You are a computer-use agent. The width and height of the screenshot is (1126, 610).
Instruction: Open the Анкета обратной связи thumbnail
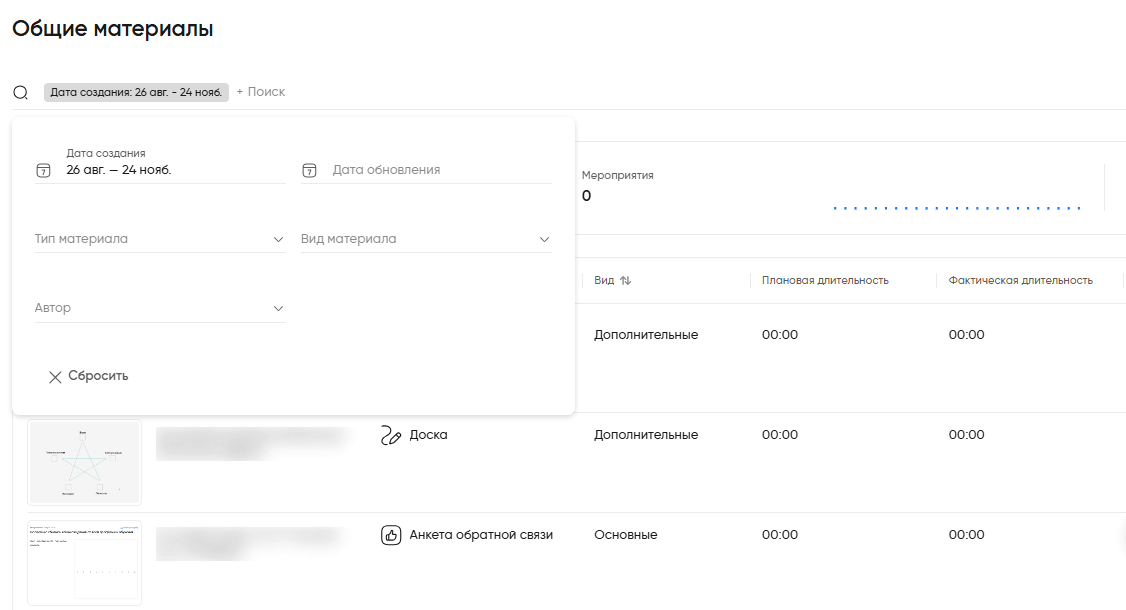tap(85, 562)
